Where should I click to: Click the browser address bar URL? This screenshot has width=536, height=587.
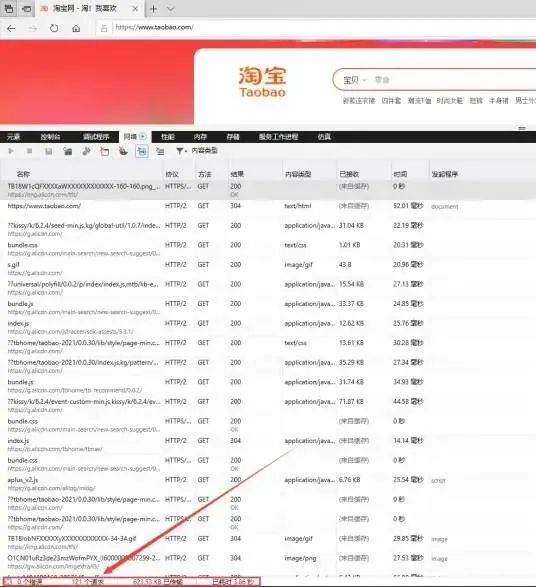click(154, 27)
